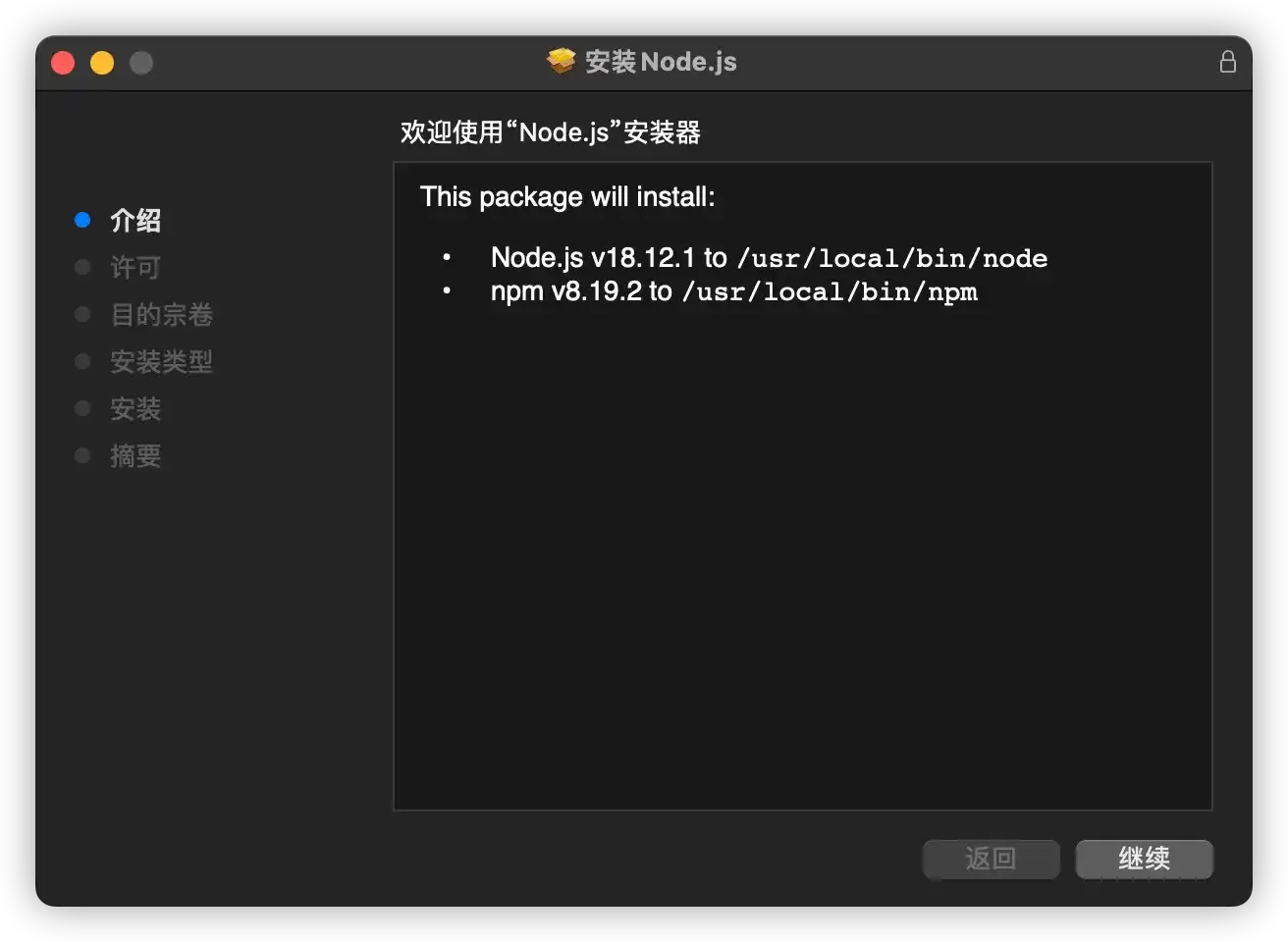
Task: Click the gray bullet beside 目的宗卷
Action: (x=82, y=315)
